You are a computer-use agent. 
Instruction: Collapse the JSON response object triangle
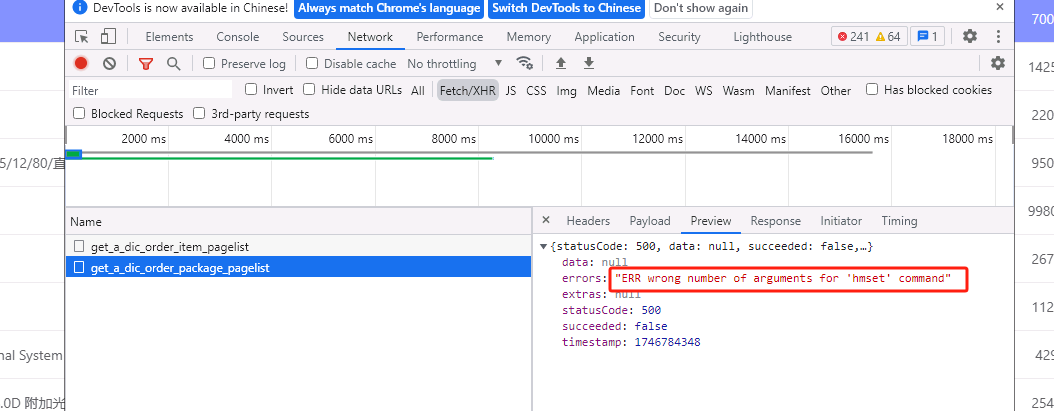(543, 246)
